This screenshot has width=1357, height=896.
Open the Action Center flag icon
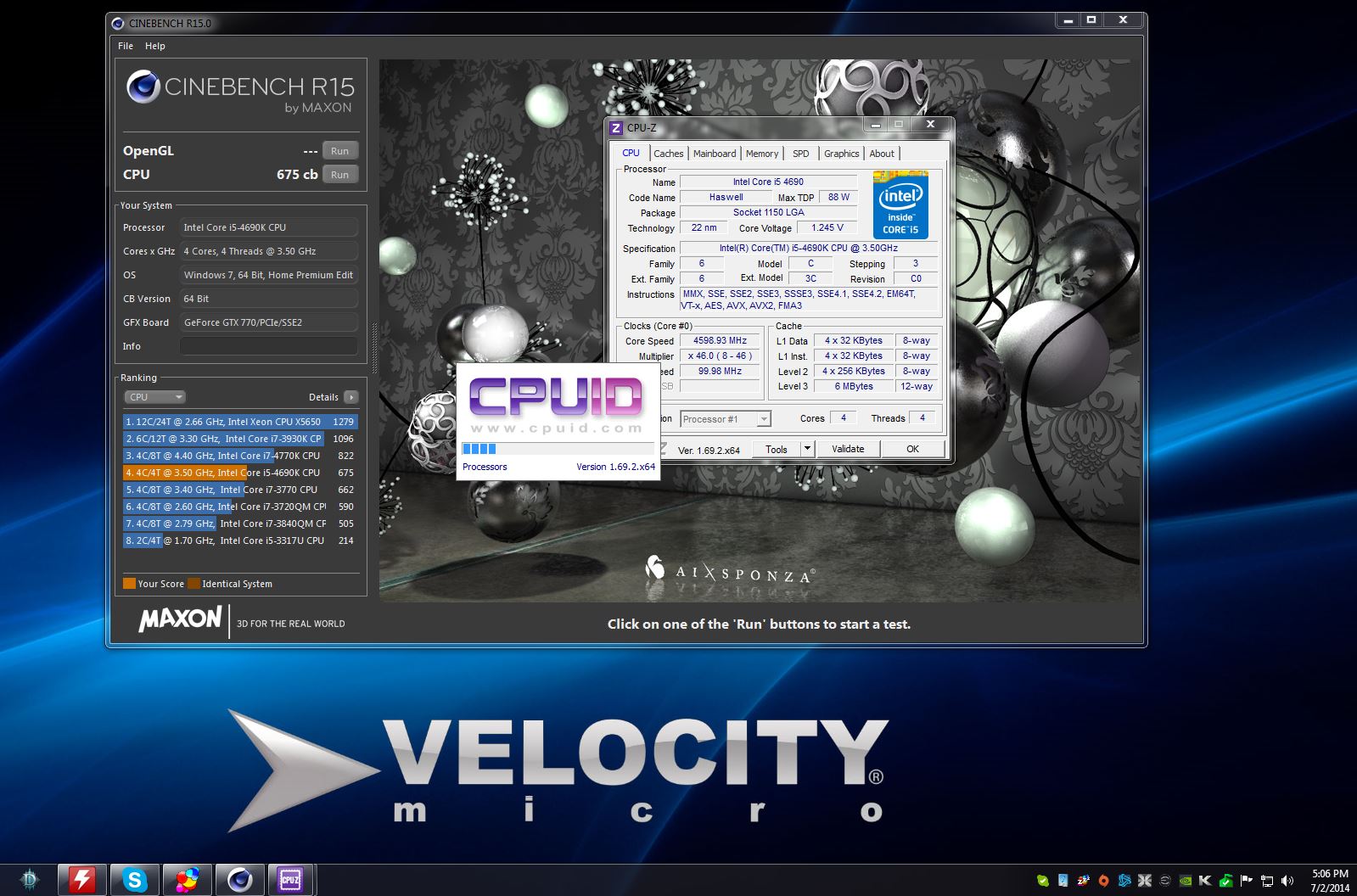click(x=1247, y=881)
